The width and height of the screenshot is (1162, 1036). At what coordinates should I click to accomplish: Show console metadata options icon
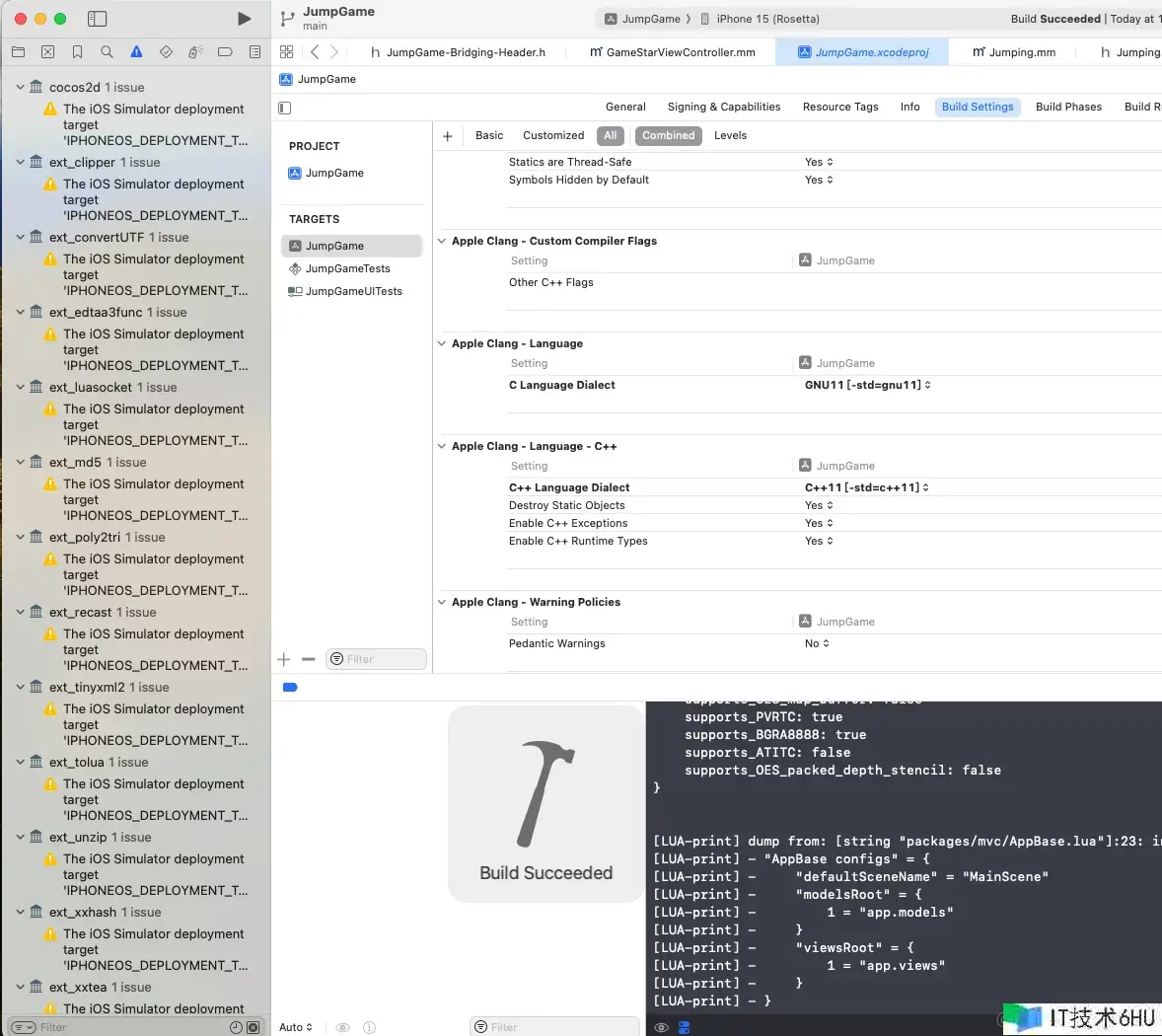(x=684, y=1027)
